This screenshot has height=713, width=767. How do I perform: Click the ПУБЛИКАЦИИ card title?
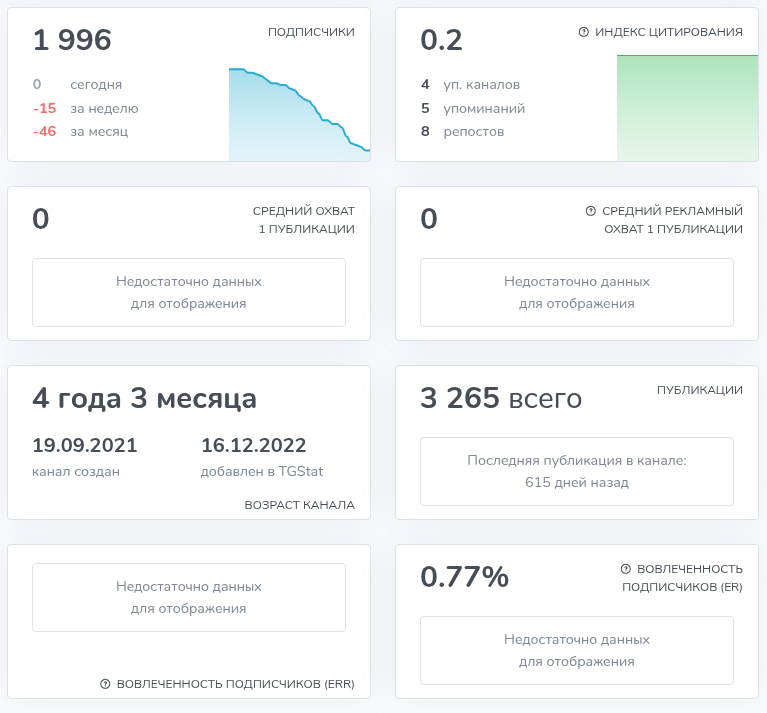(699, 390)
